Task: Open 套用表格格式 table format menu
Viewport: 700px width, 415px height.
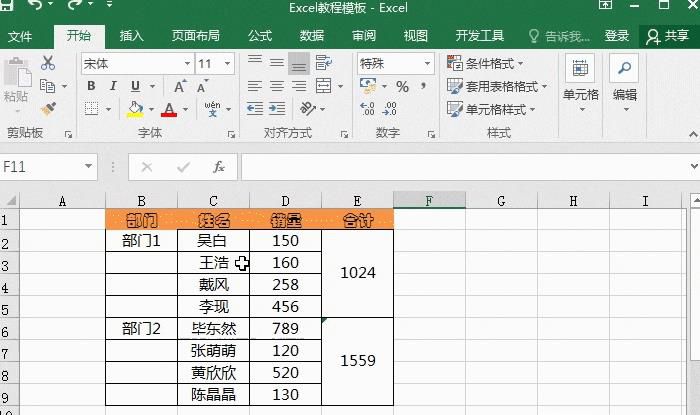Action: pos(497,86)
